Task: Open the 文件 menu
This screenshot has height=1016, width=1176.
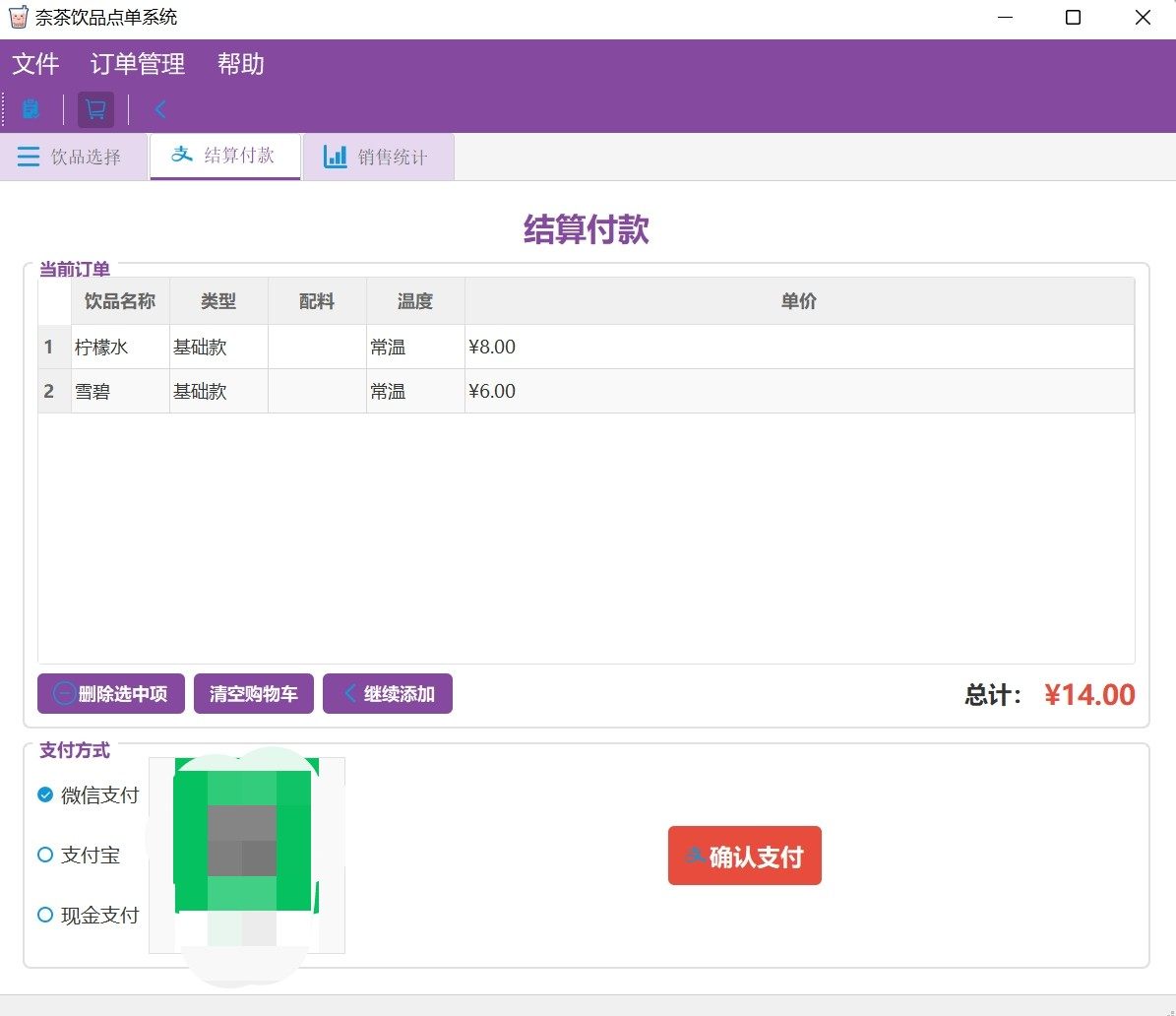Action: (35, 64)
